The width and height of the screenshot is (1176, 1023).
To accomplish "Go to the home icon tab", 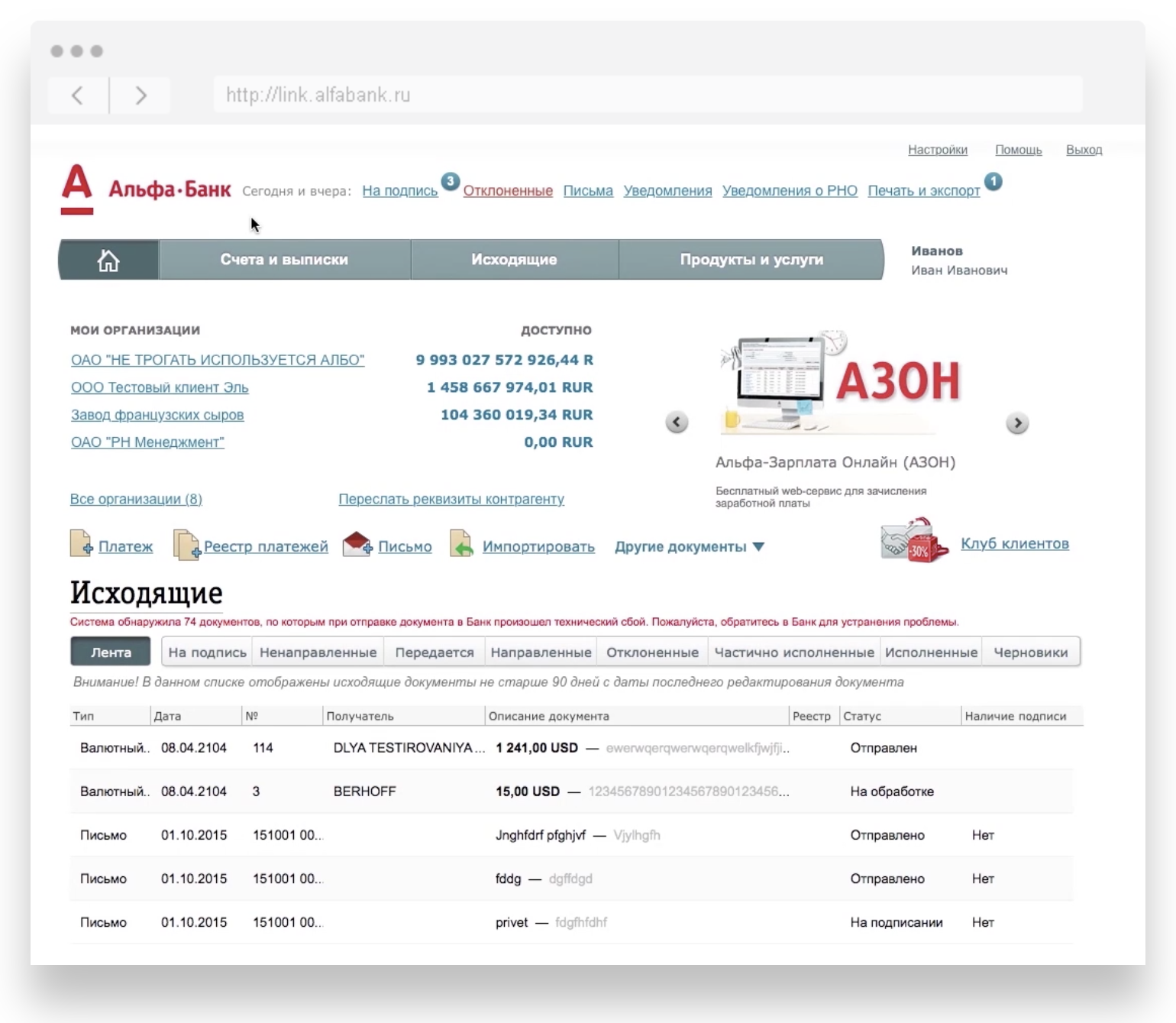I will [108, 260].
